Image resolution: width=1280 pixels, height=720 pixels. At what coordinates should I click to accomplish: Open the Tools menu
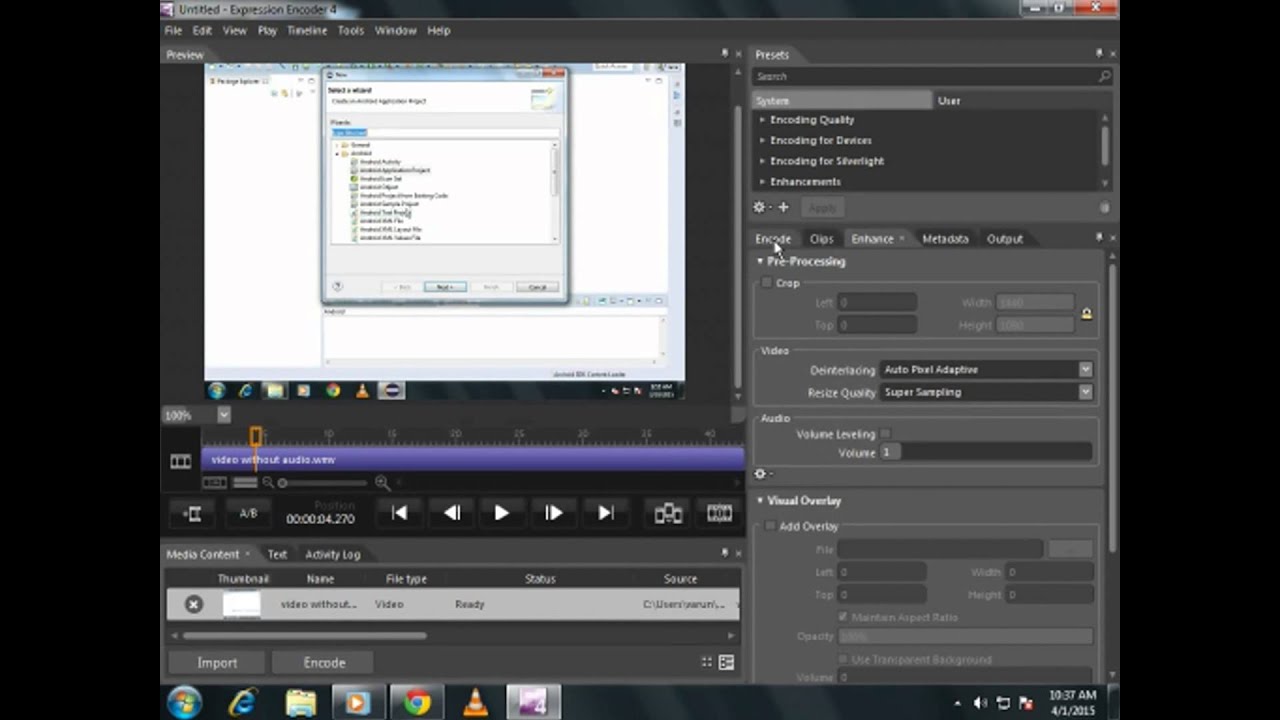point(351,30)
